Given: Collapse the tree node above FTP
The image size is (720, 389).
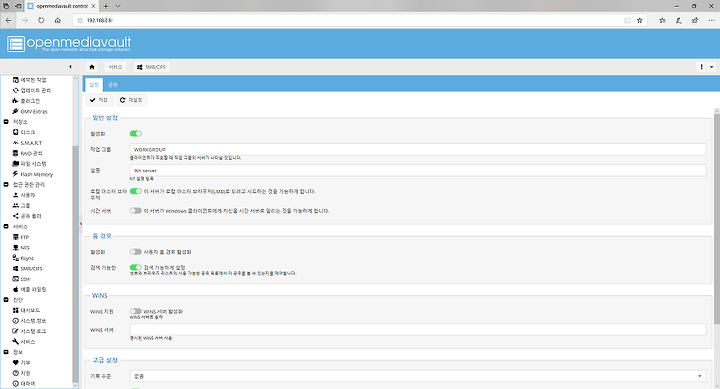Looking at the screenshot, I should 6,226.
